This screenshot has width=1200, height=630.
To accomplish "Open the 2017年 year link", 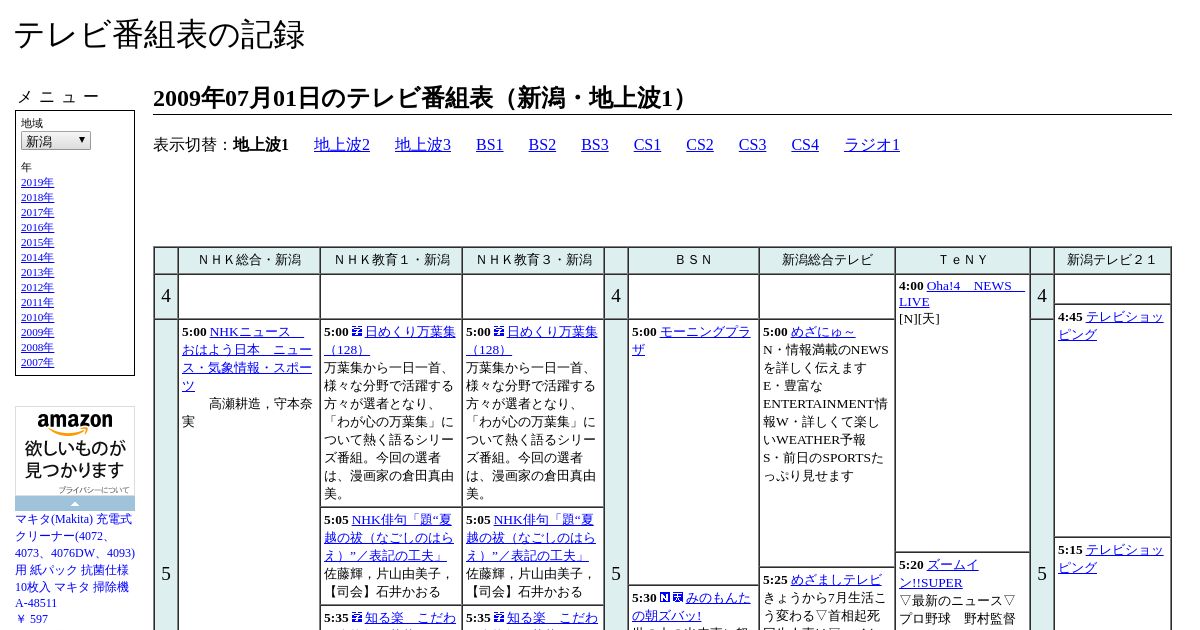I will (37, 212).
